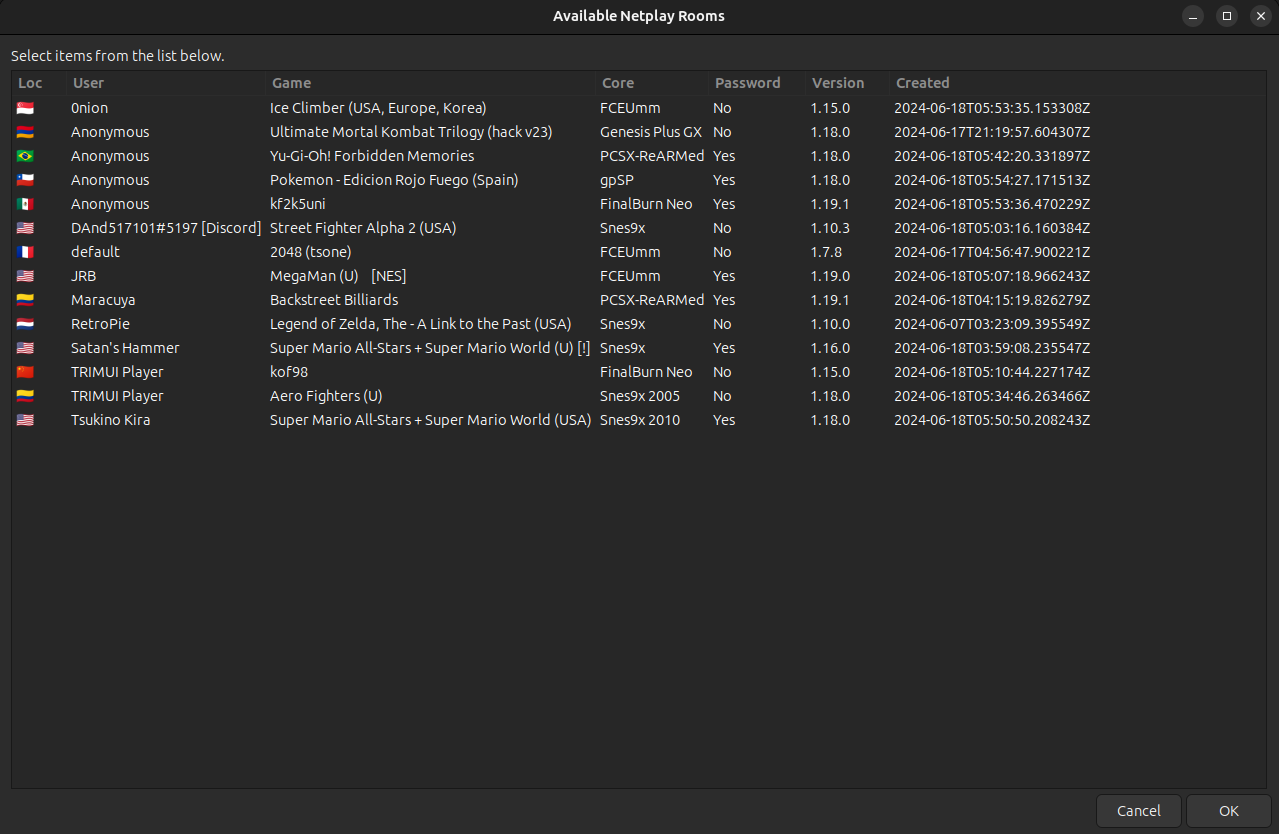
Task: Click the flag icon next to user default
Action: pyautogui.click(x=25, y=252)
